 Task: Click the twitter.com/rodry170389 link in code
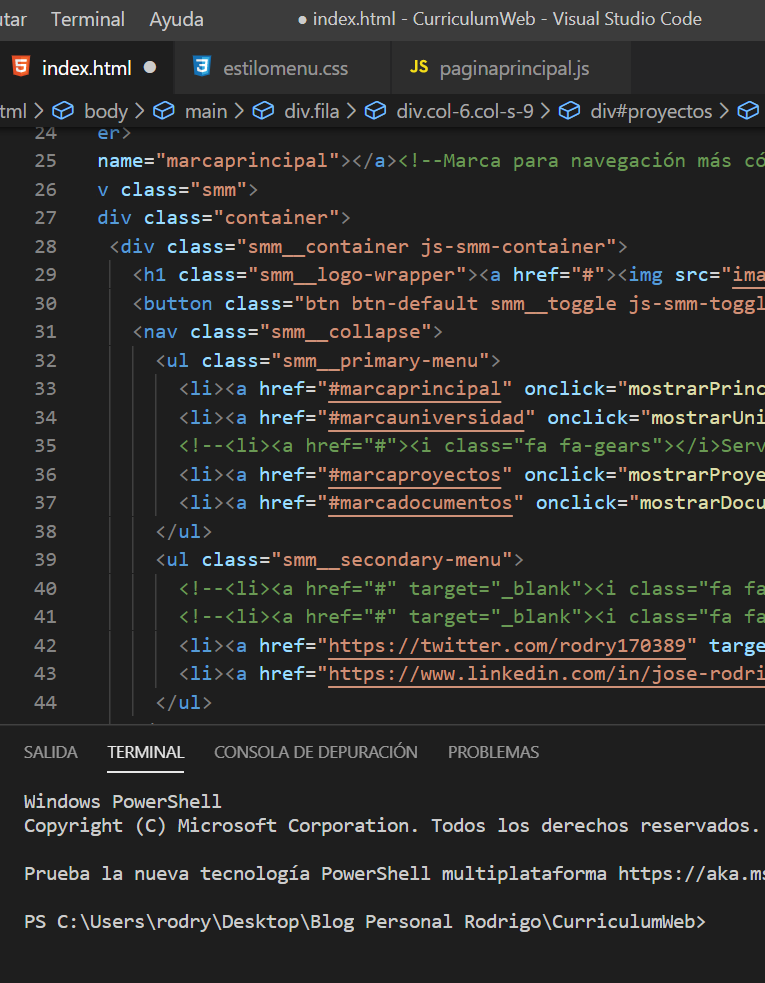517,645
